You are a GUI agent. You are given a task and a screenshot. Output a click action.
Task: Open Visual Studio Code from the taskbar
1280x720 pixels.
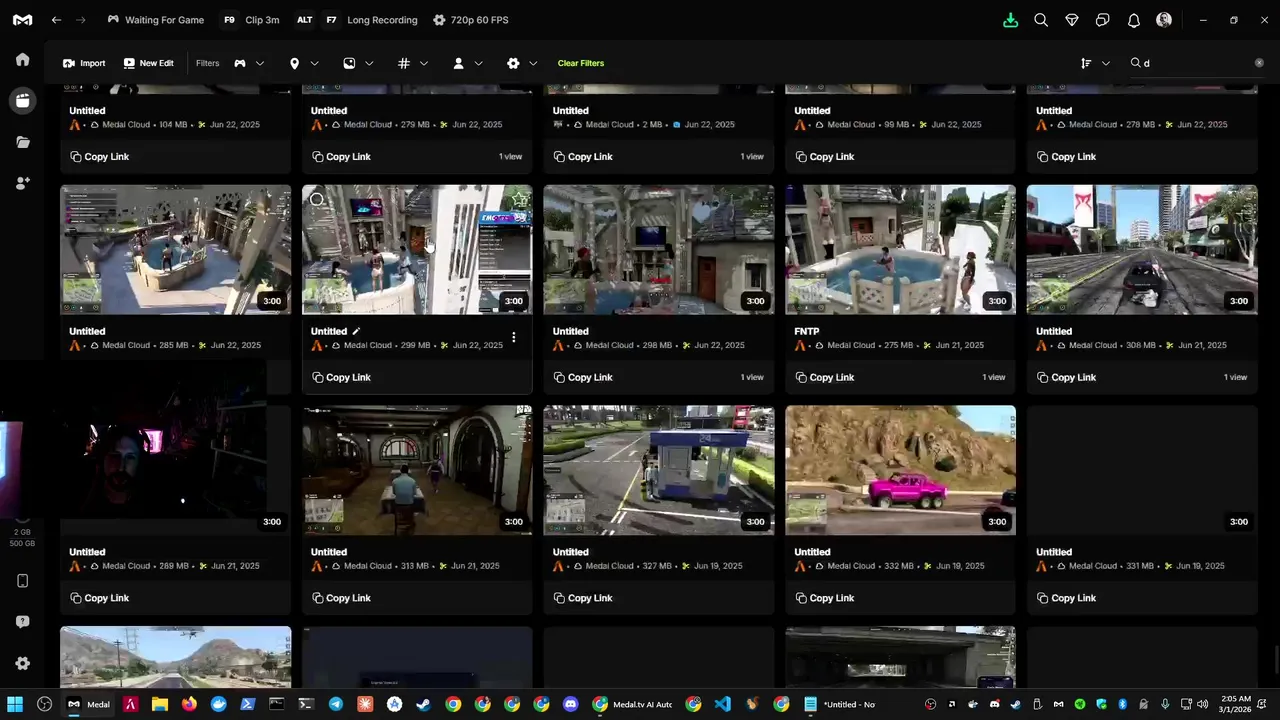click(722, 704)
